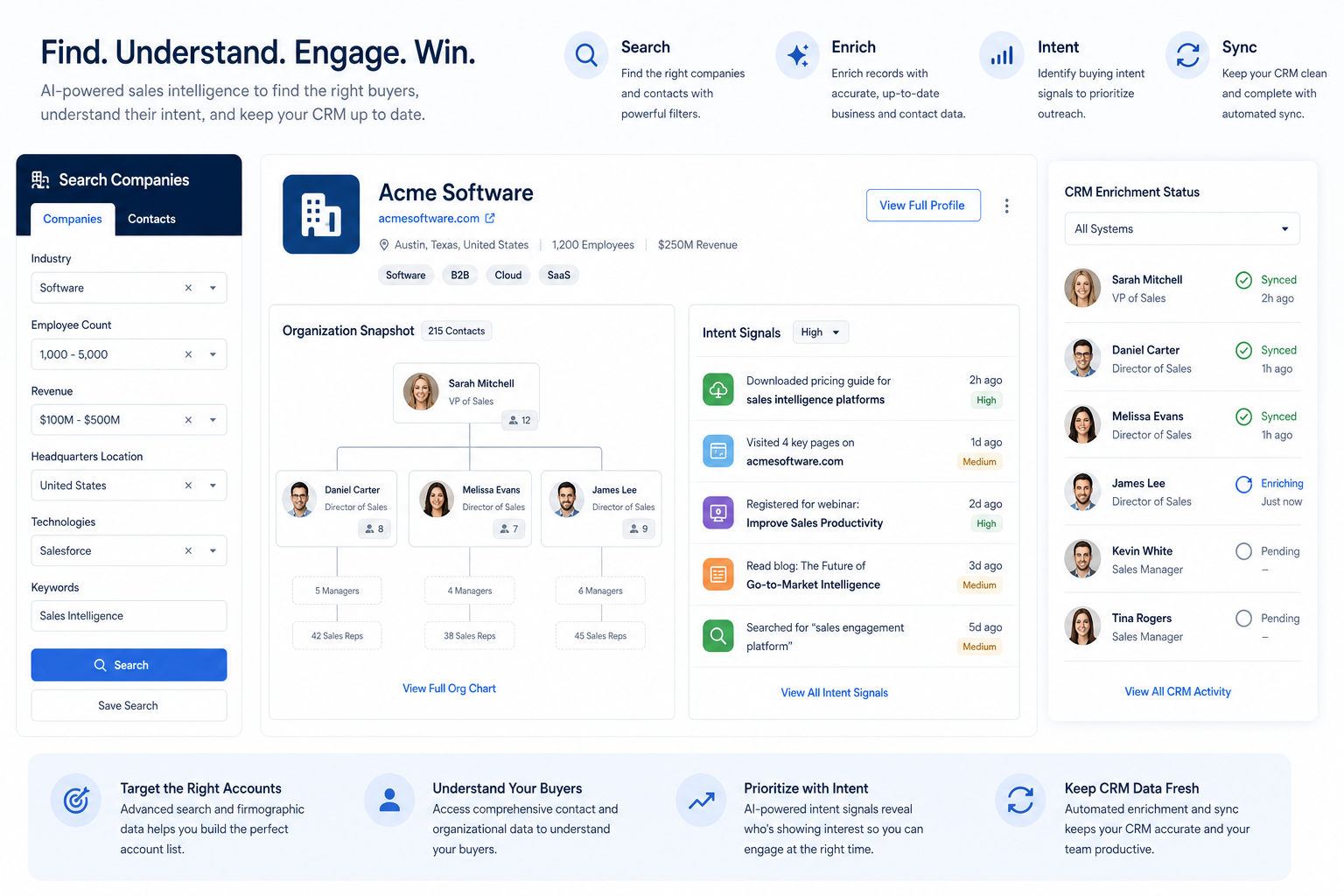Click the Acme Software company logo

[x=321, y=214]
